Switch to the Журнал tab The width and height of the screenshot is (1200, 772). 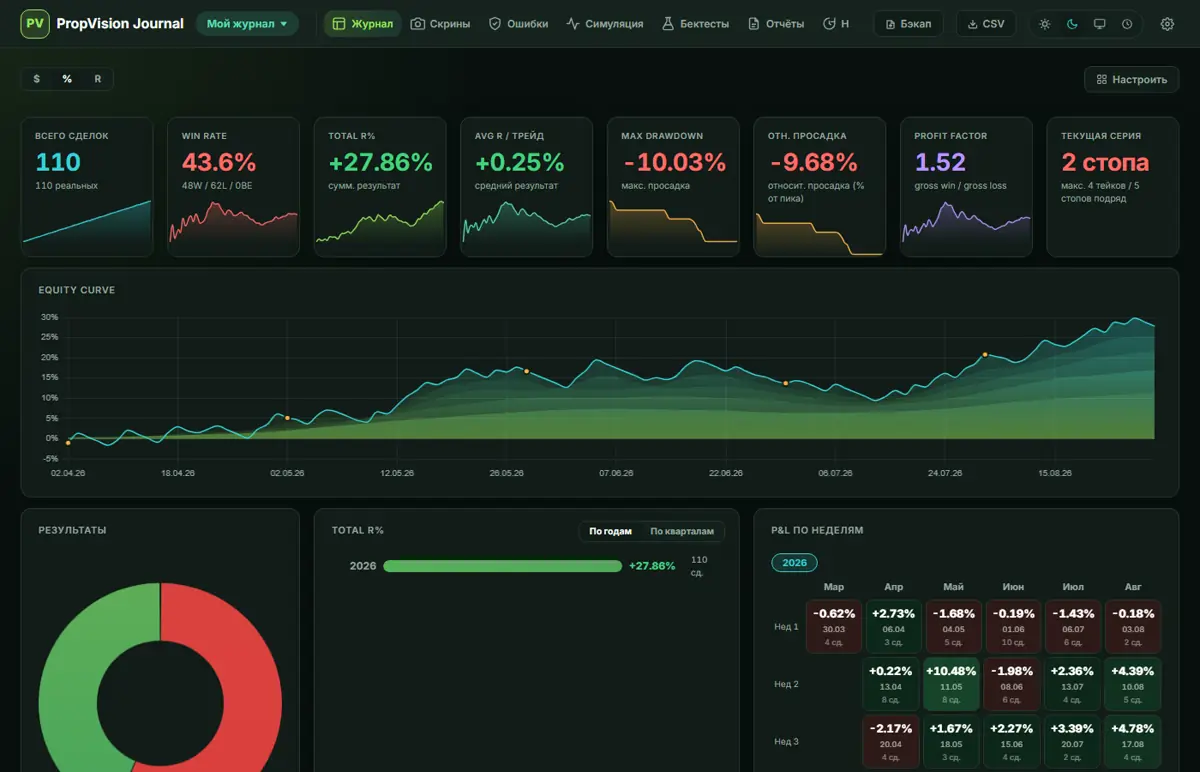pyautogui.click(x=362, y=24)
